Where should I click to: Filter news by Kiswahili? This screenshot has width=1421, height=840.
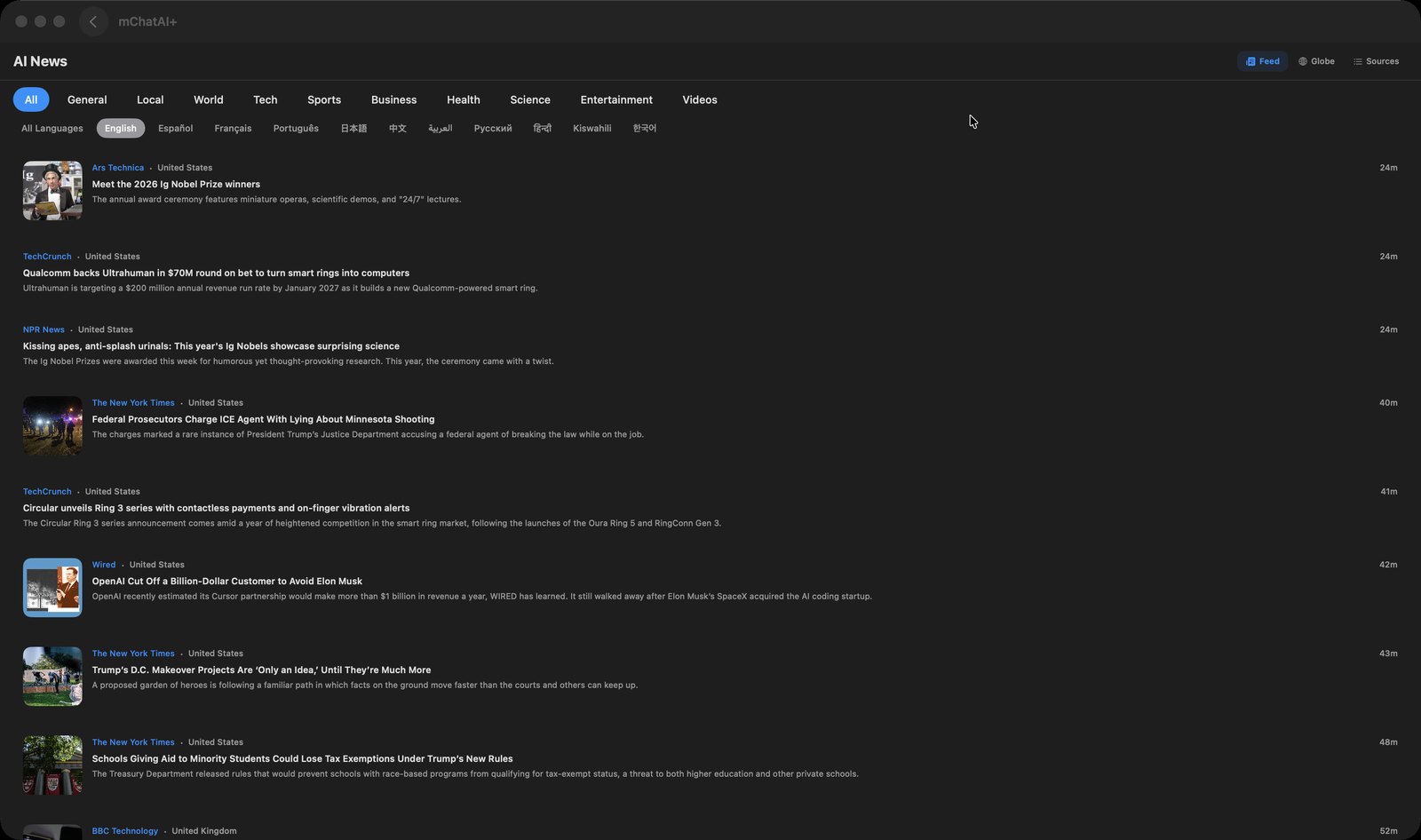pos(592,128)
